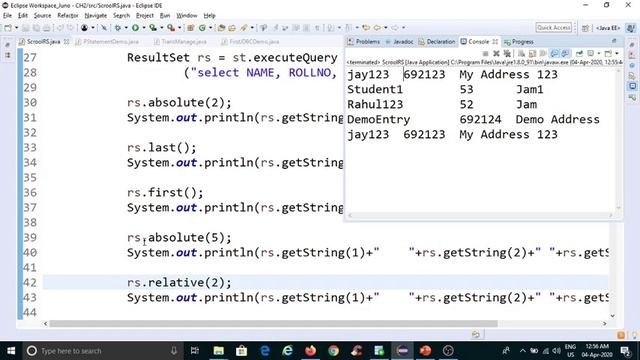
Task: Close the ScroolRS.java editor tab
Action: coord(67,42)
